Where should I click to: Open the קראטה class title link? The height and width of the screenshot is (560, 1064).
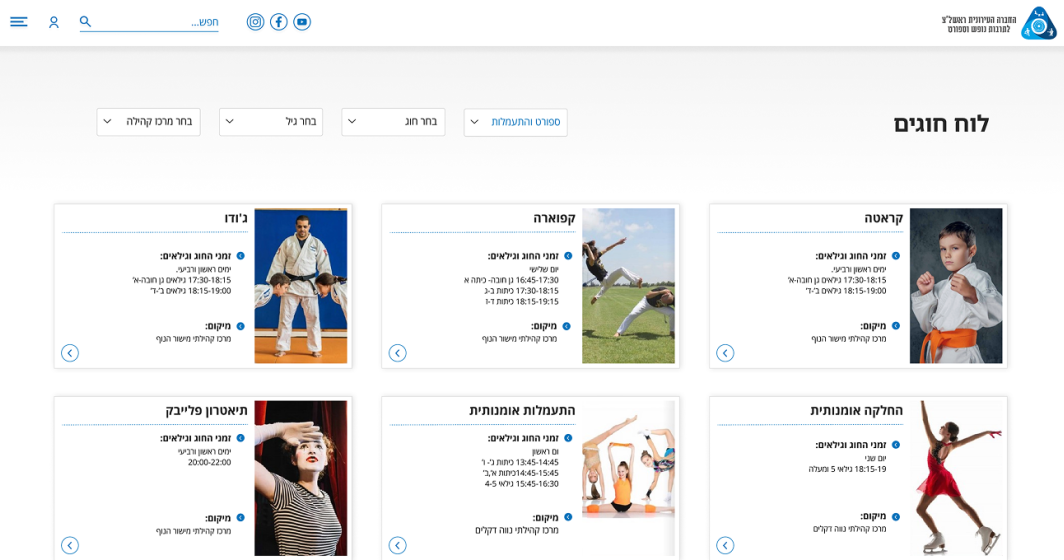[x=883, y=218]
